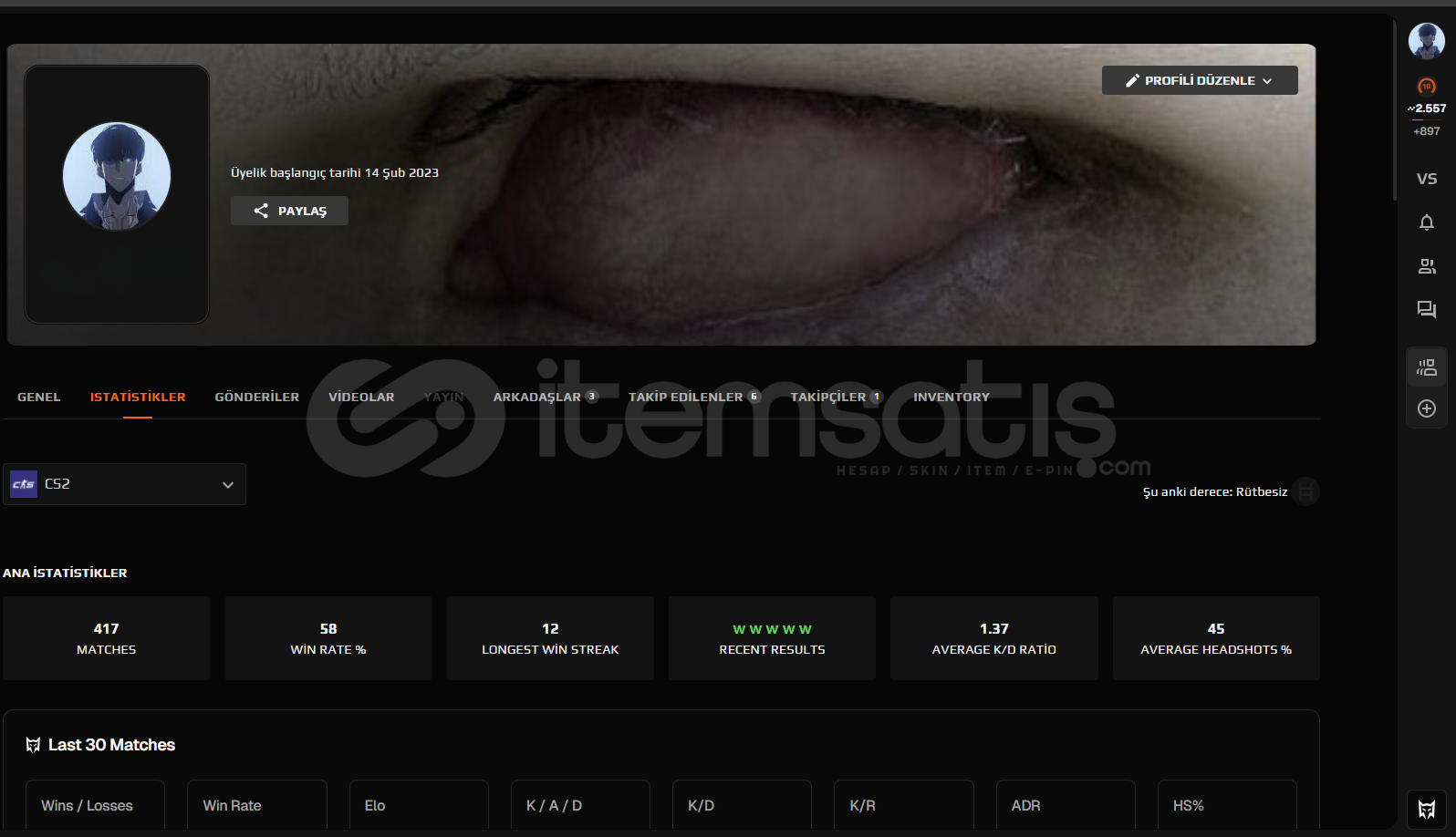Image resolution: width=1456 pixels, height=837 pixels.
Task: Open the GÖNDERİLER tab
Action: point(257,397)
